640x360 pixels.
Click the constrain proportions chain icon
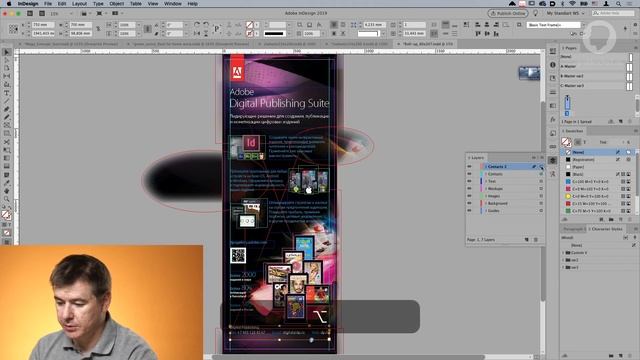[98, 29]
